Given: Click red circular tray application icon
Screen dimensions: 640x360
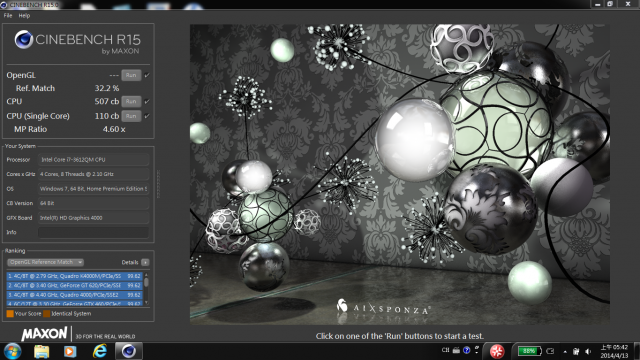Looking at the screenshot, I should coord(497,351).
